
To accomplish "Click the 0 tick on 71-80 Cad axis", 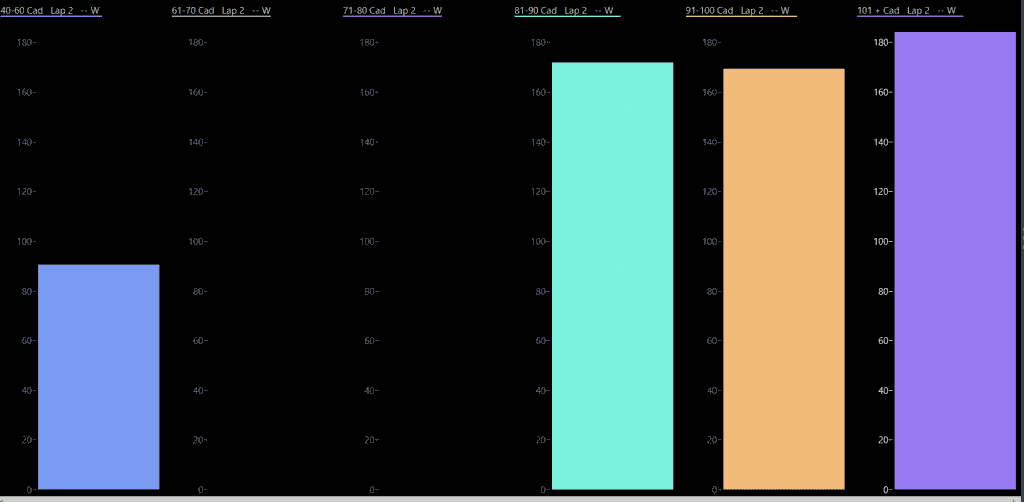I will click(x=373, y=490).
